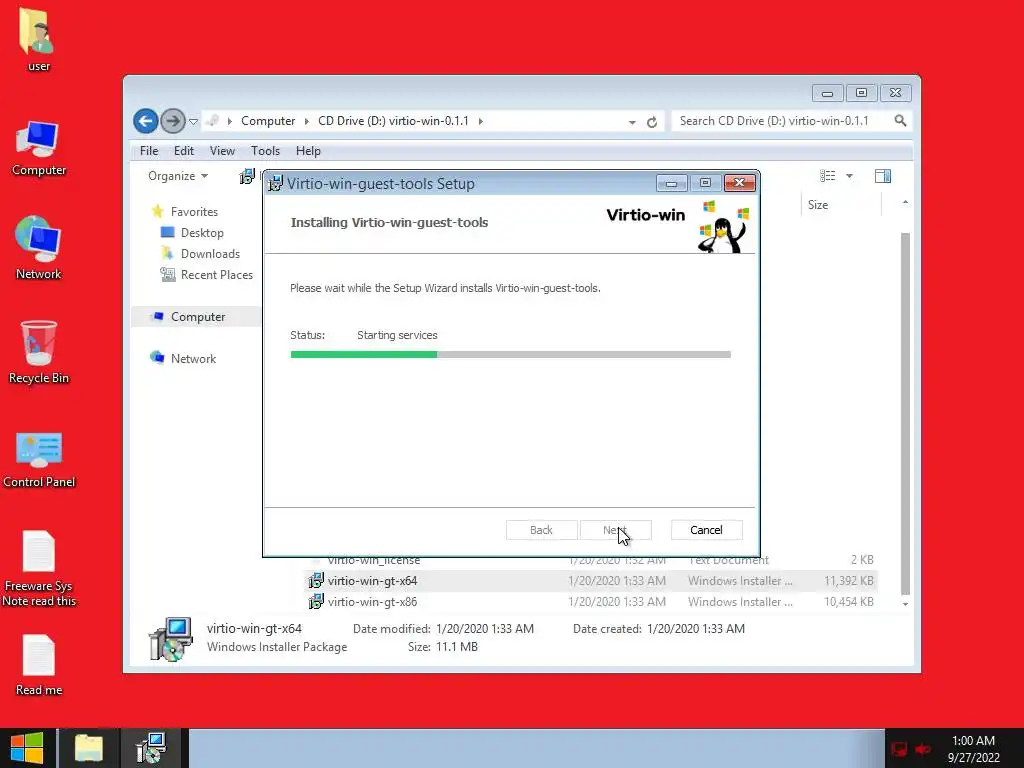This screenshot has height=768, width=1024.
Task: Open the Read me desktop file
Action: coord(39,665)
